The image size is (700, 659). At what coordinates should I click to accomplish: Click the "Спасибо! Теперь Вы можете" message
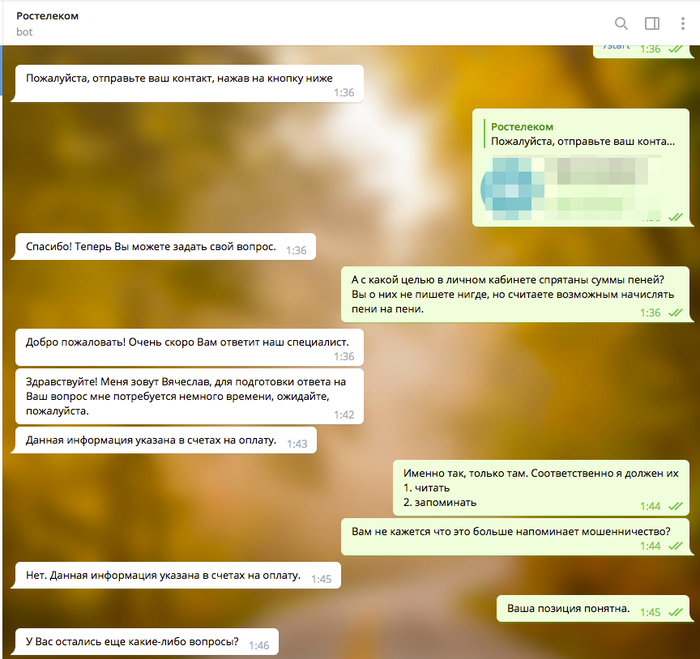150,246
